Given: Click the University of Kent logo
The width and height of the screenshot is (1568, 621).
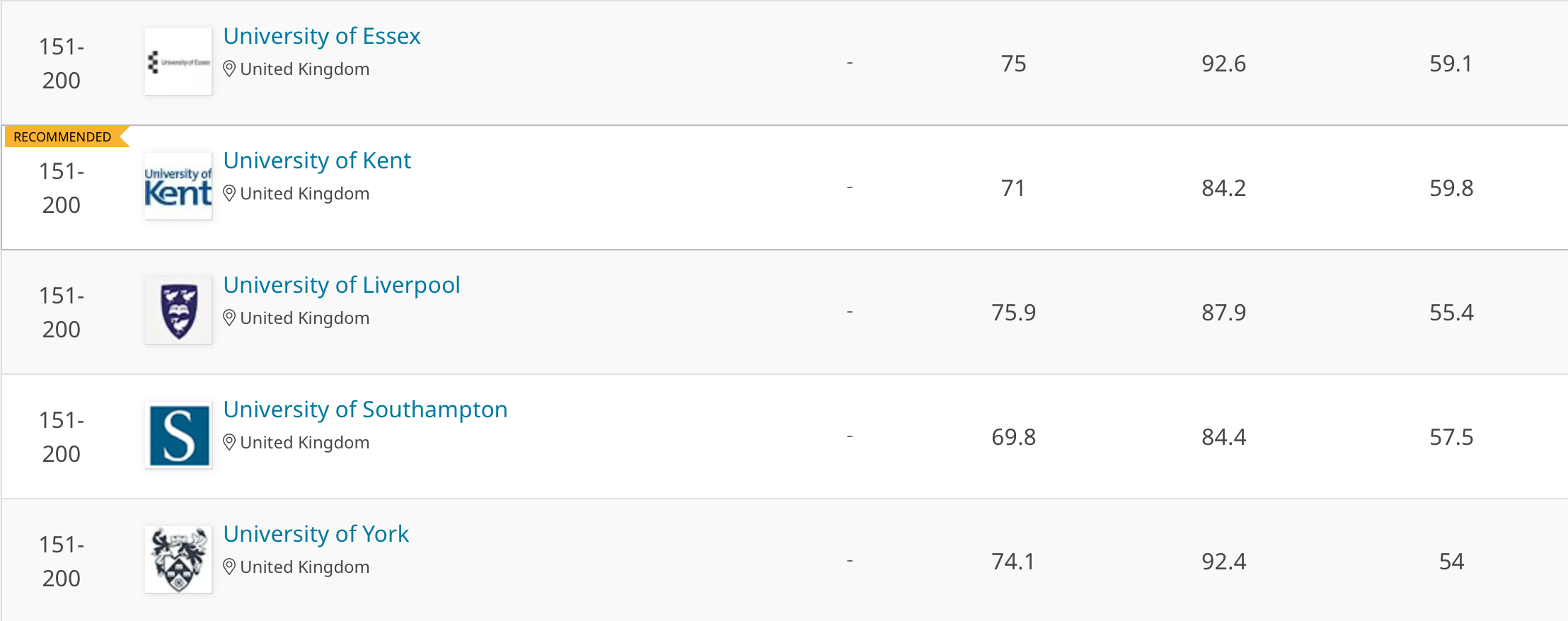Looking at the screenshot, I should point(178,187).
